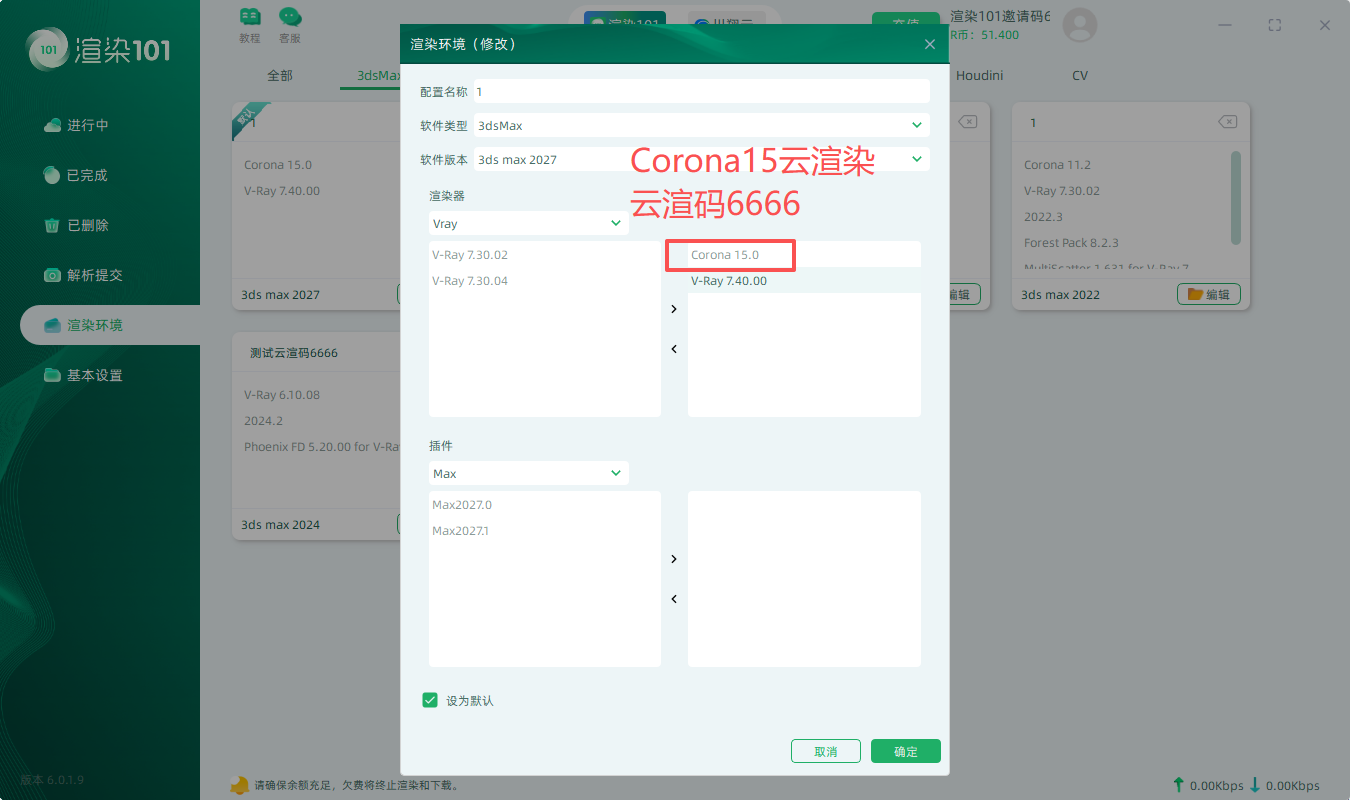Image resolution: width=1350 pixels, height=800 pixels.
Task: Click the 渲染101 logo
Action: (100, 49)
